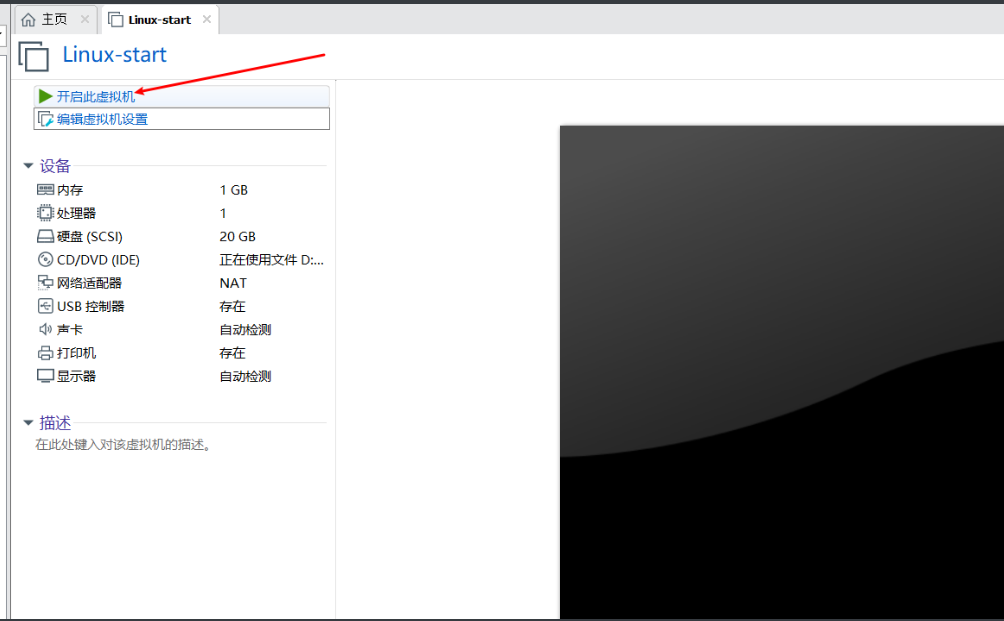
Task: Switch to the 主页 home tab
Action: click(56, 20)
